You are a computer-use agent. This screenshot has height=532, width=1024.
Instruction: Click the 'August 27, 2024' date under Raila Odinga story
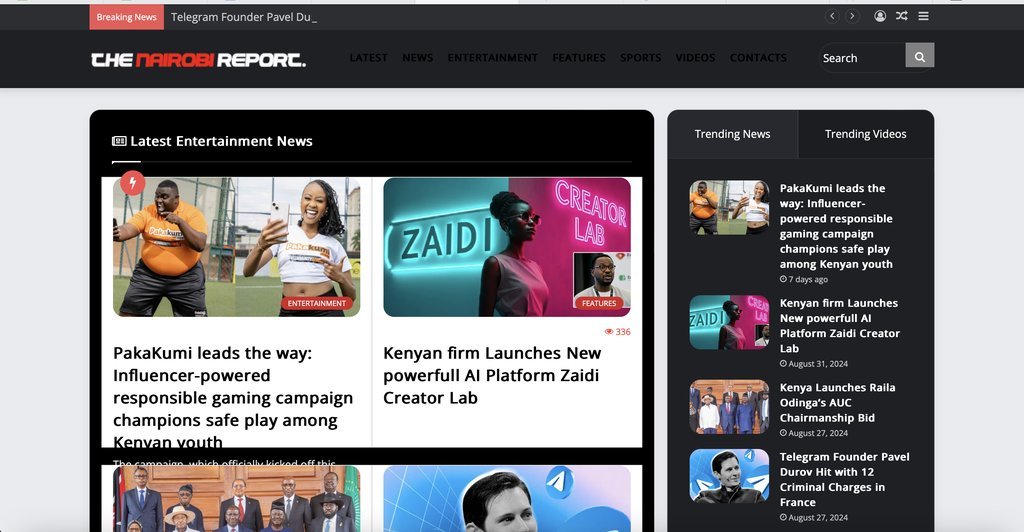tap(814, 433)
